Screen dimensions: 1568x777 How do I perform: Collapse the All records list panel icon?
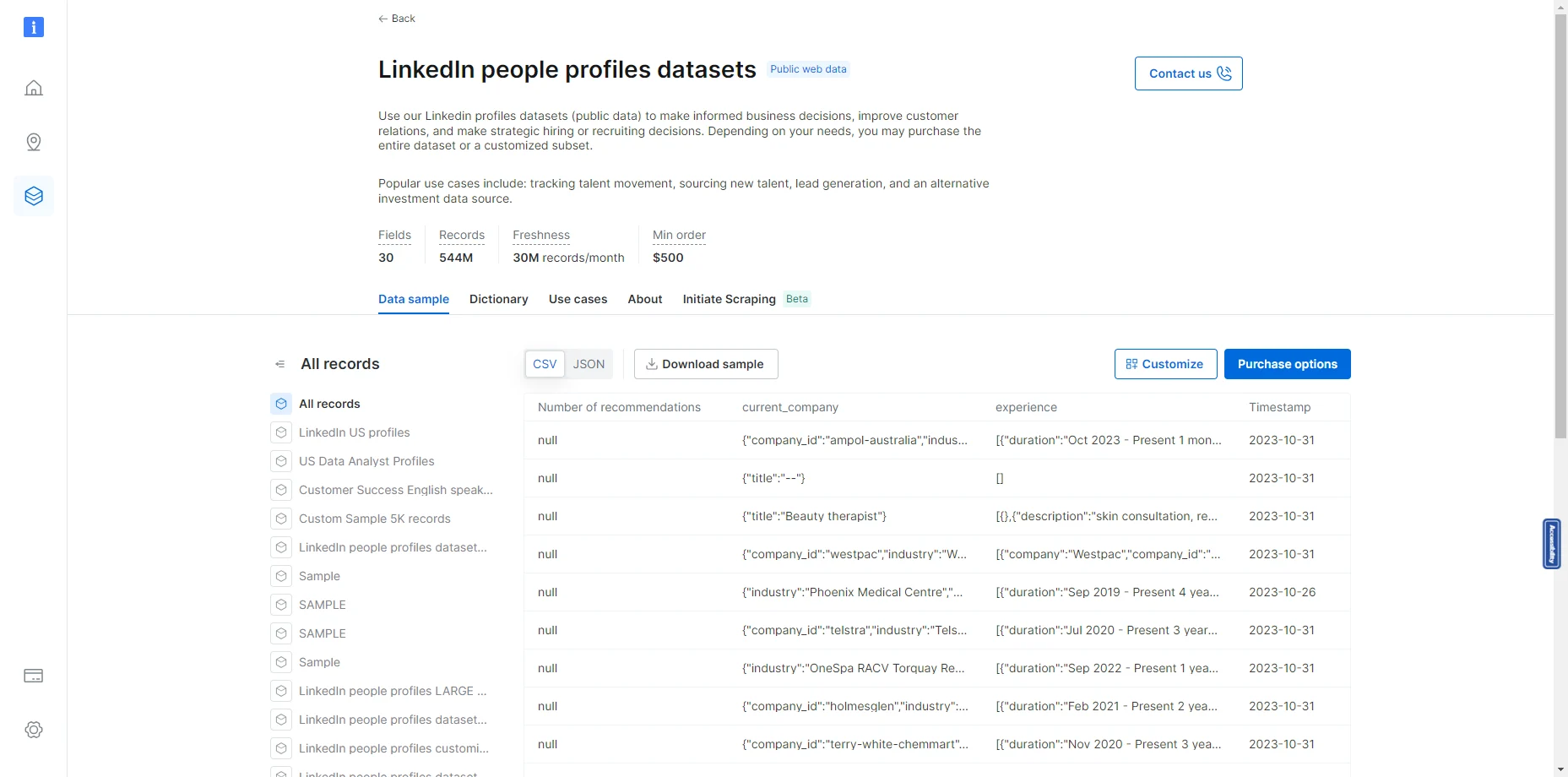(x=280, y=364)
